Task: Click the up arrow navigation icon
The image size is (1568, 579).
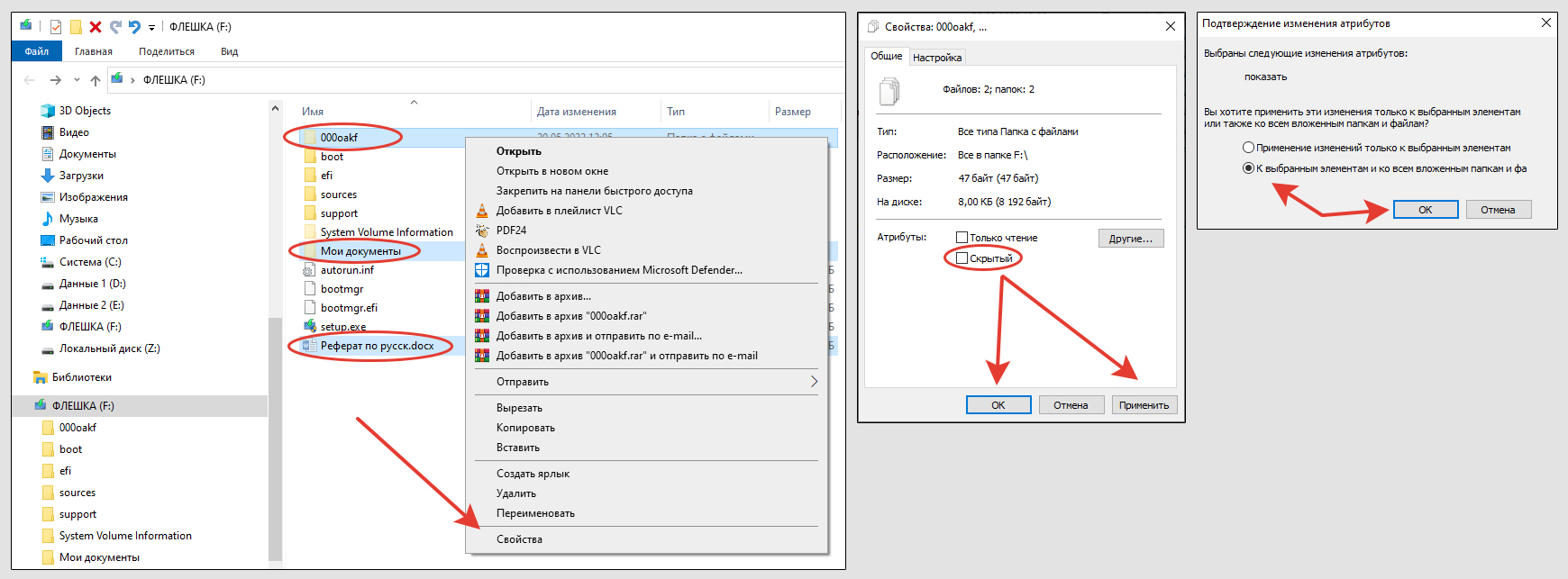Action: pos(96,80)
